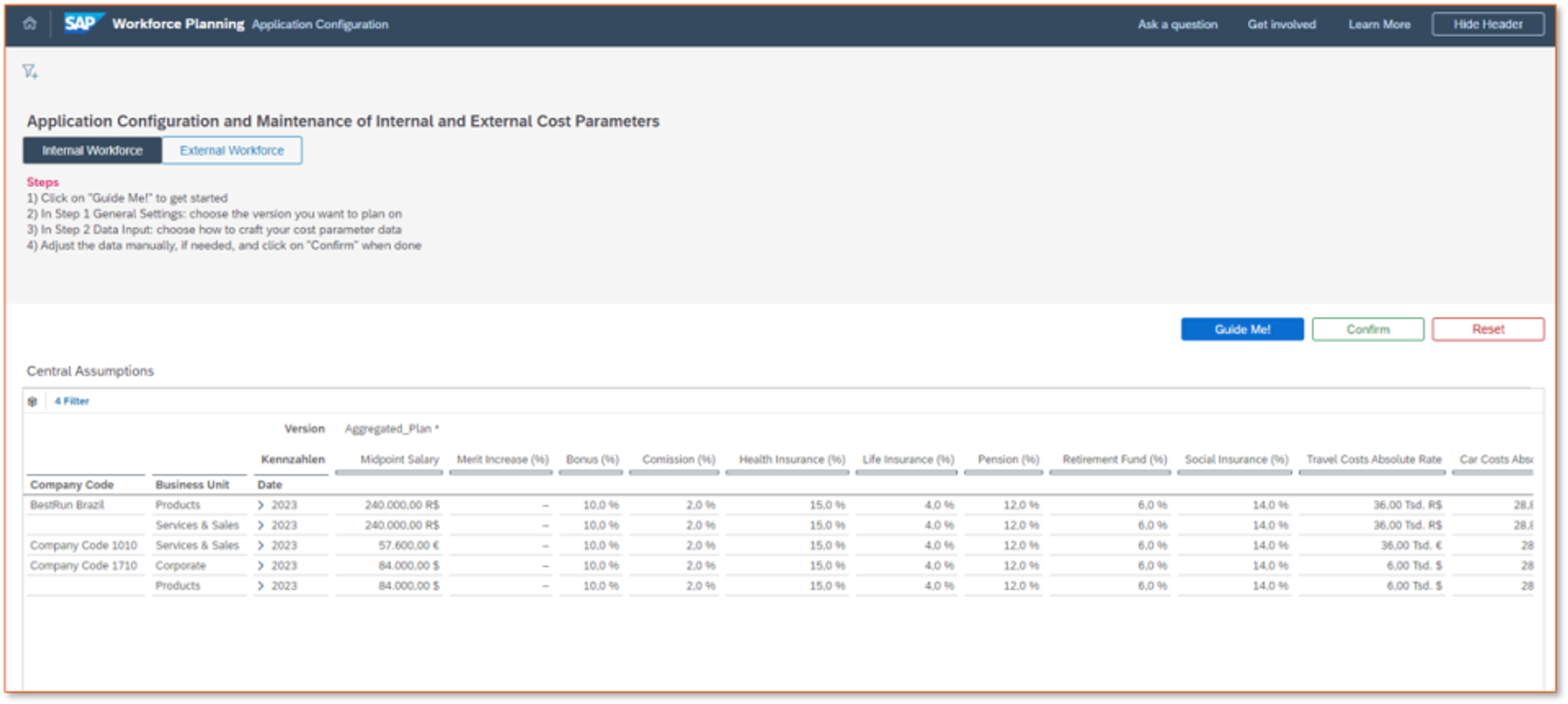
Task: Select the Company Code 1010 row label
Action: tap(83, 545)
